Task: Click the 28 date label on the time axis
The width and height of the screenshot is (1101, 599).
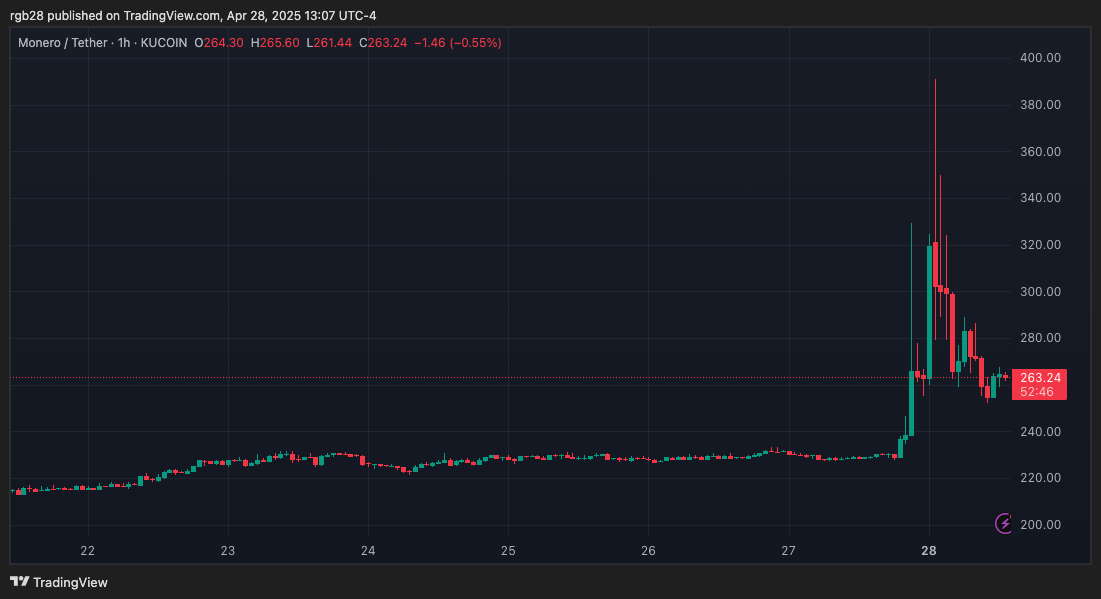Action: (928, 550)
